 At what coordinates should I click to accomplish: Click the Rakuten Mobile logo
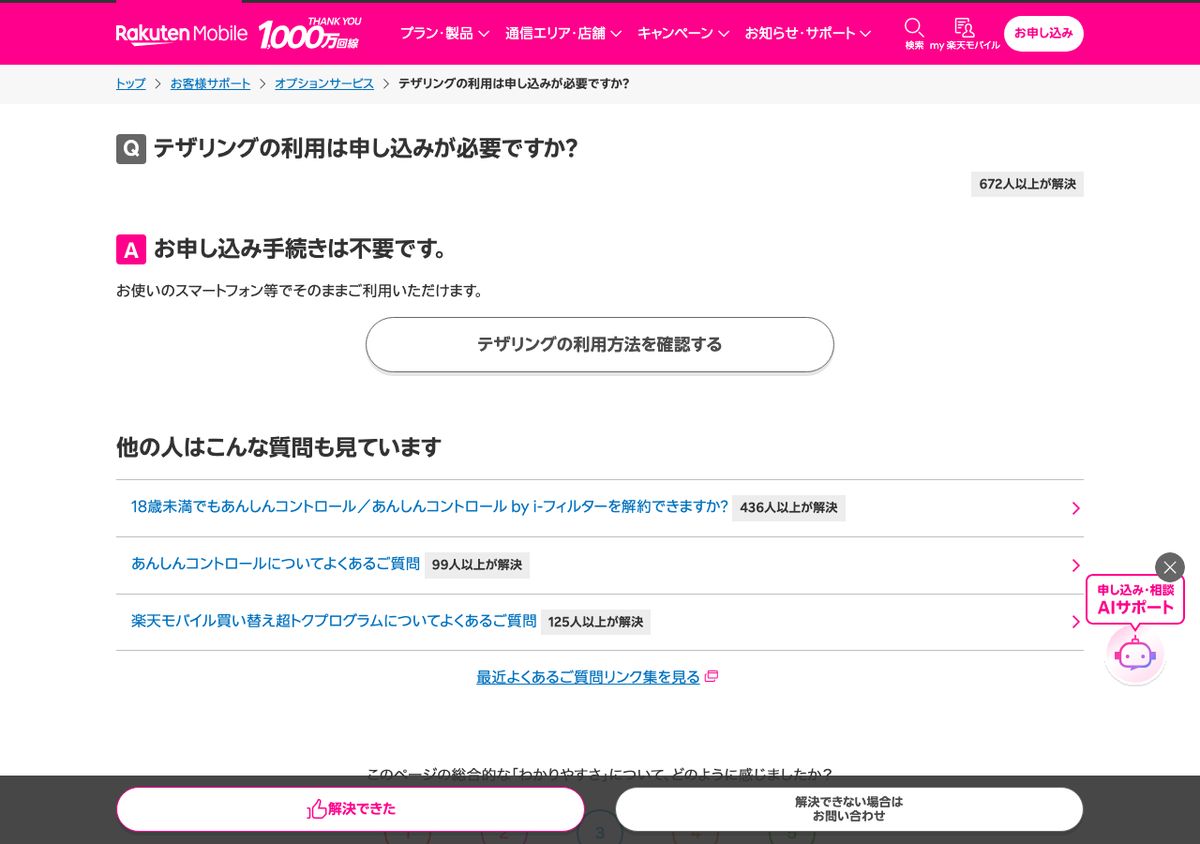[181, 33]
